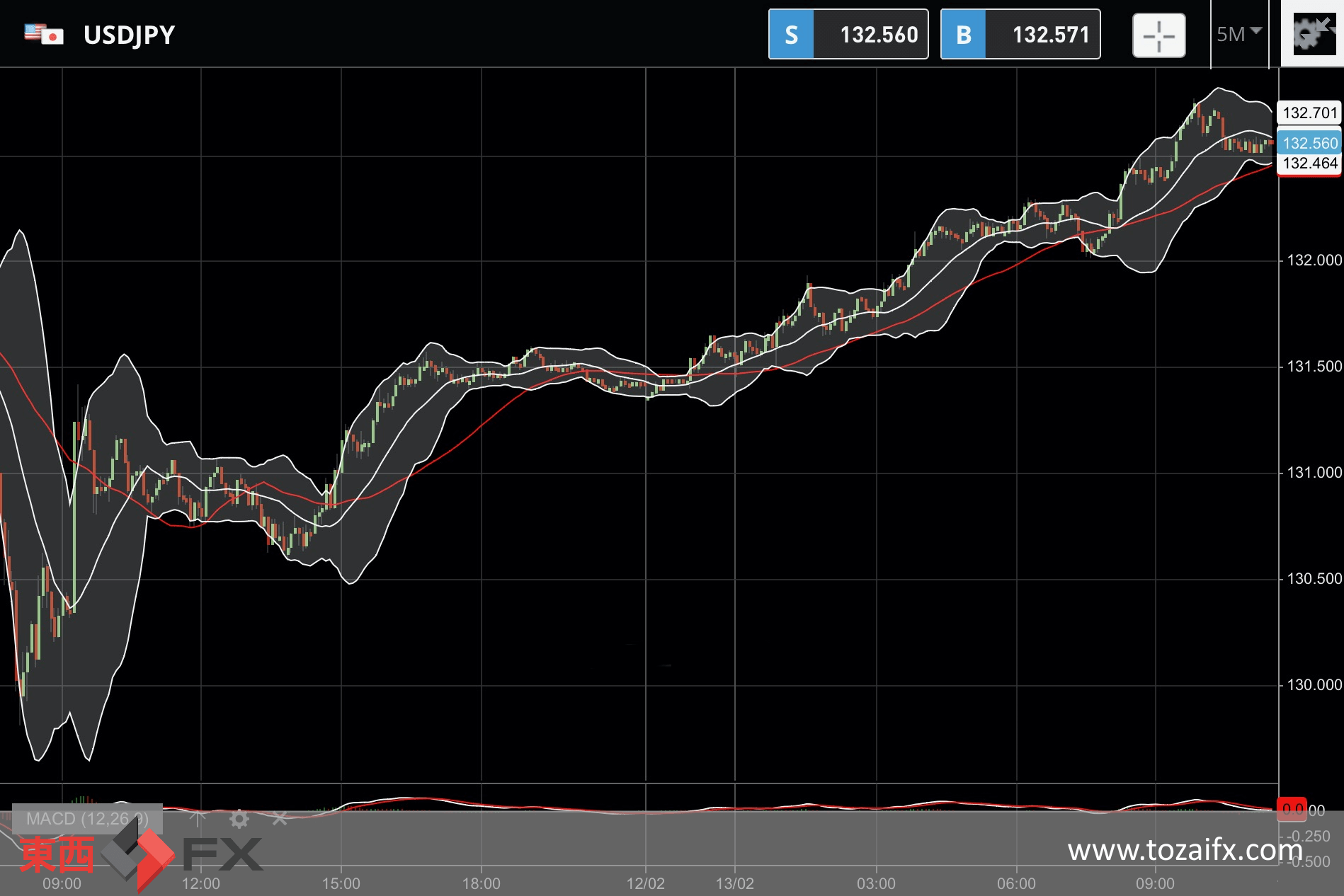Click the 13/02 date marker on time axis
Viewport: 1344px width, 896px height.
coord(734,883)
